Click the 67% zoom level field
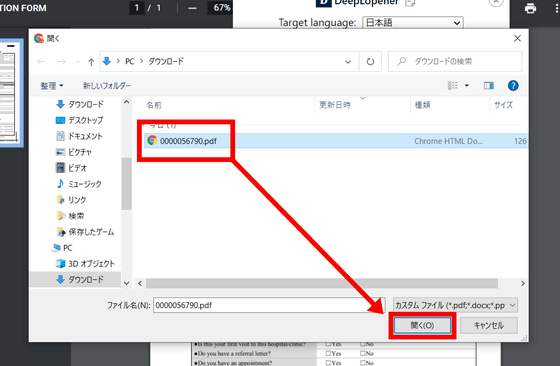Screen dimensions: 560x366 221,7
